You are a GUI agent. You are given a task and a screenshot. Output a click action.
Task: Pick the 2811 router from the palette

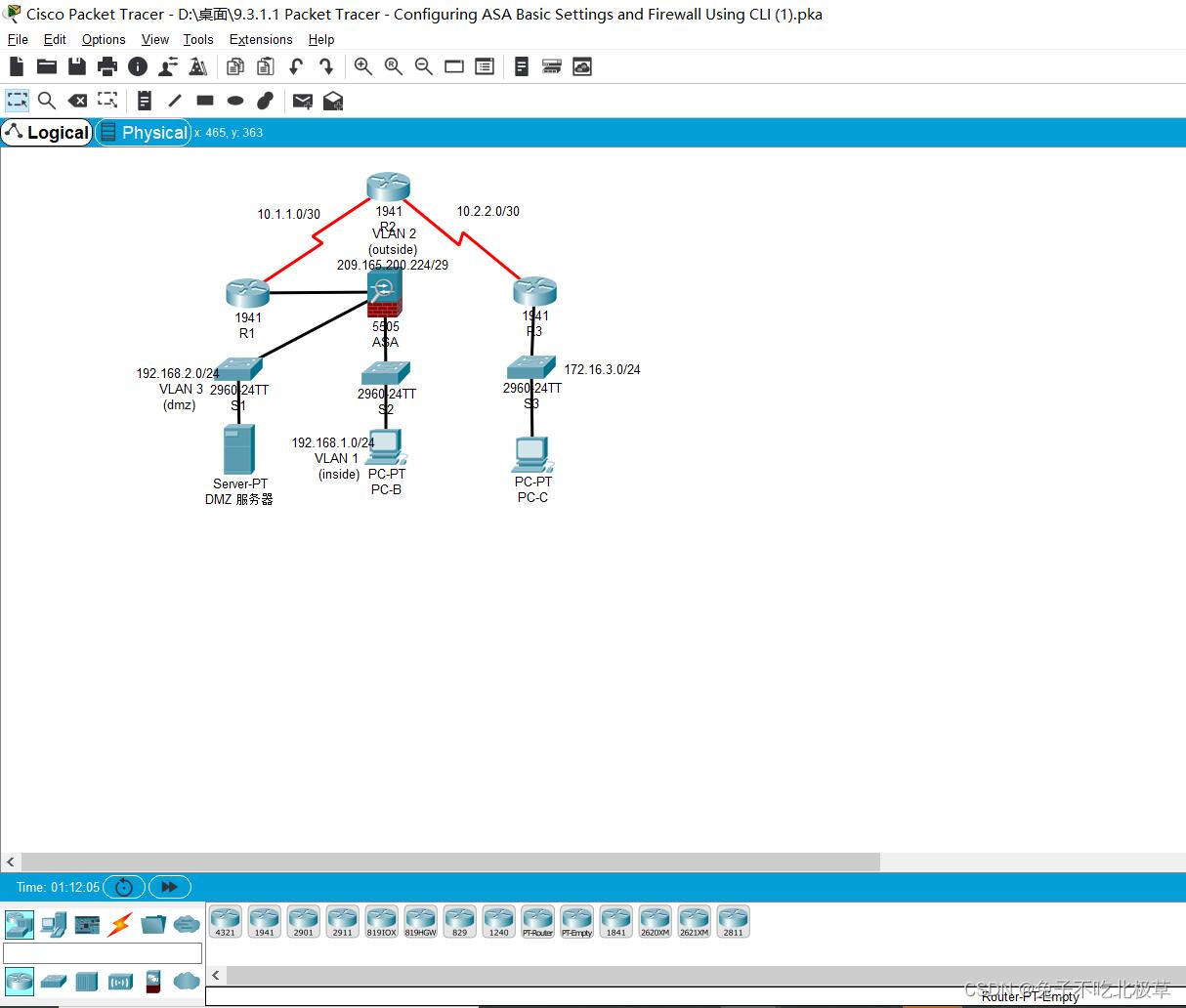pyautogui.click(x=734, y=922)
